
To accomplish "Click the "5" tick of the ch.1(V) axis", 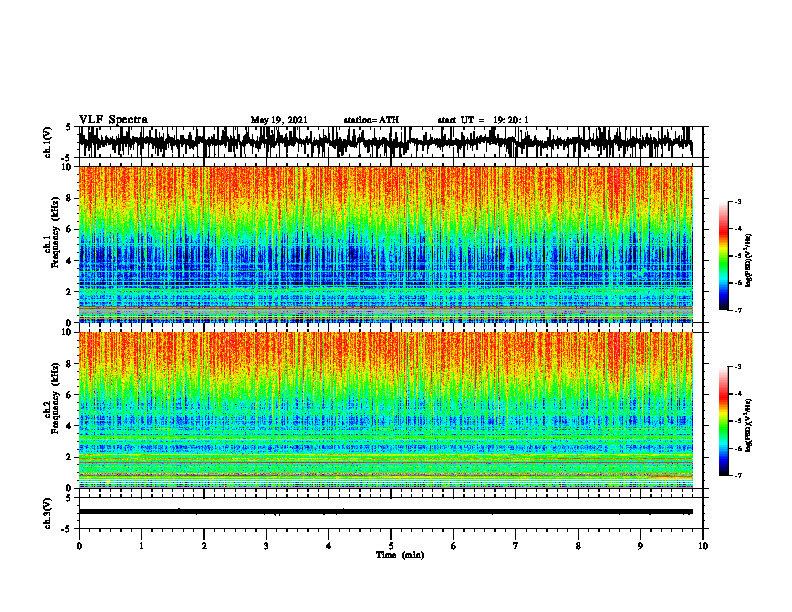I will pos(69,128).
